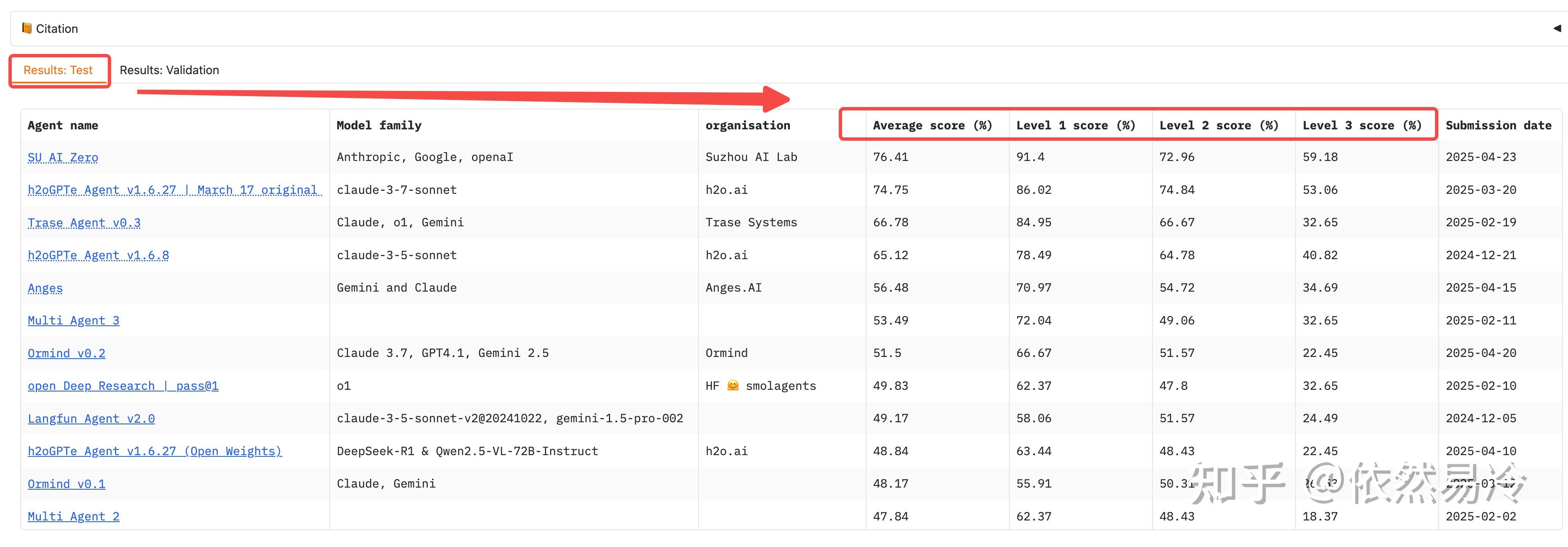Expand the Citation accordion arrow
This screenshot has height=547, width=1568.
(x=1557, y=28)
